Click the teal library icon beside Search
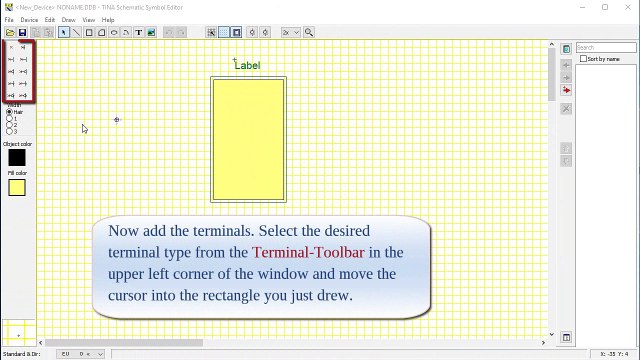 point(566,49)
